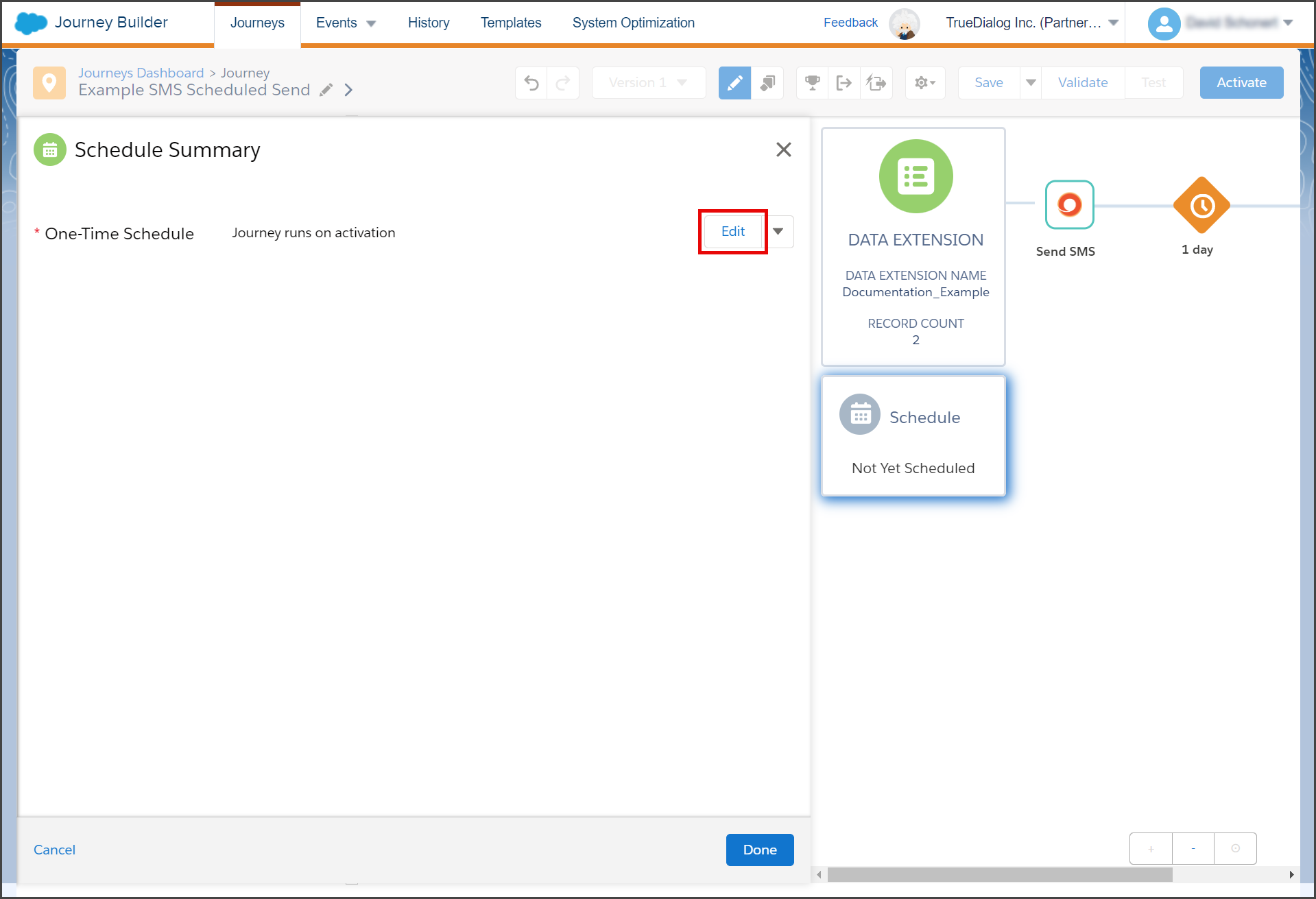Click the horizontal canvas scrollbar
The width and height of the screenshot is (1316, 899).
click(x=1000, y=874)
